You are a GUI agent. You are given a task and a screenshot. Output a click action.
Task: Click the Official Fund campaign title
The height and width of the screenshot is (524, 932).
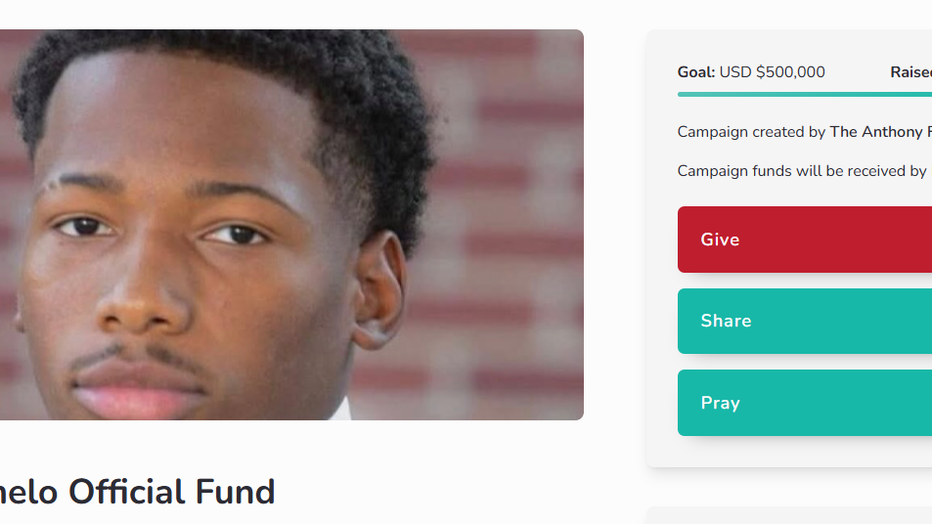[x=137, y=492]
